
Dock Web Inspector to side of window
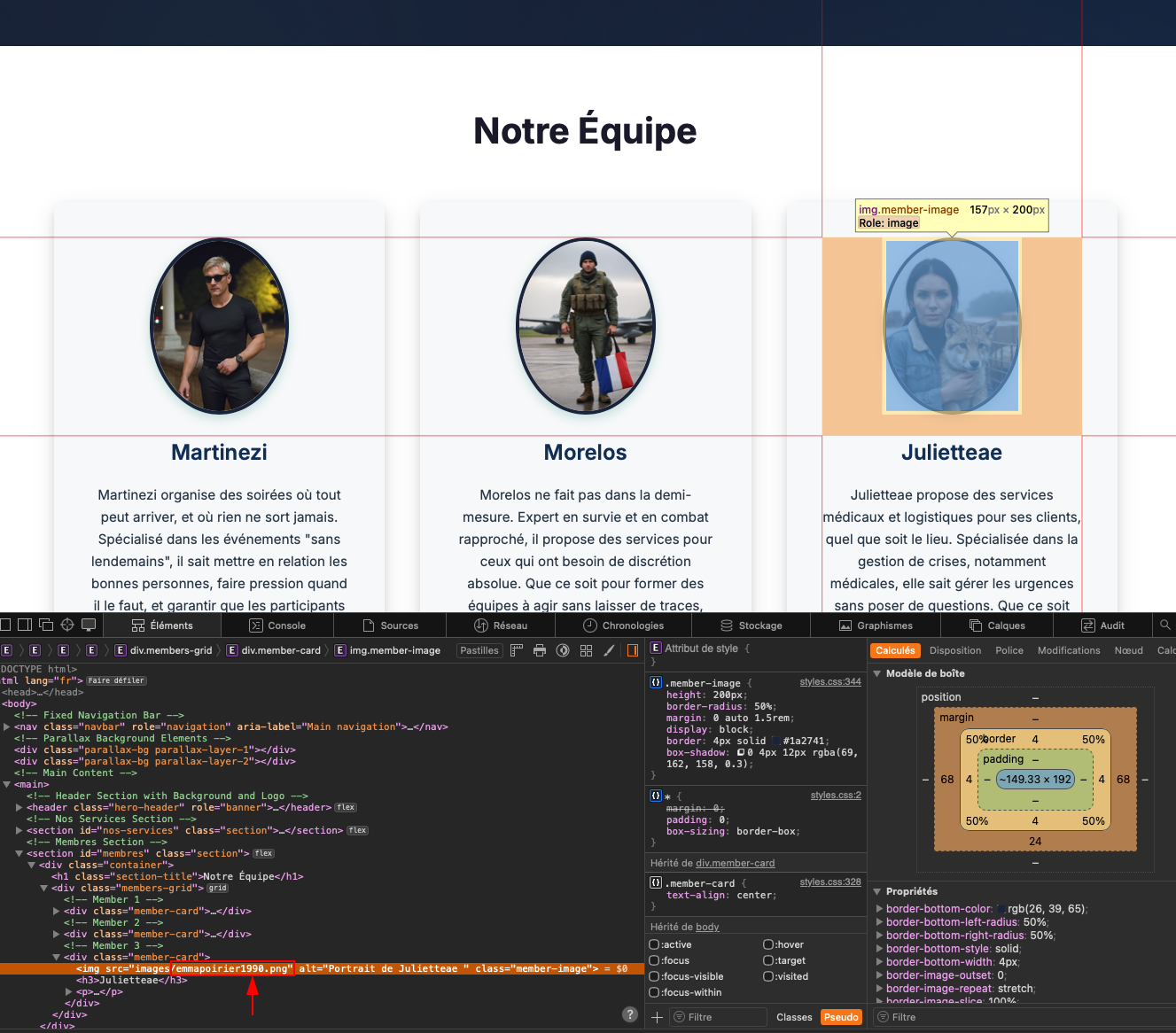click(x=25, y=625)
